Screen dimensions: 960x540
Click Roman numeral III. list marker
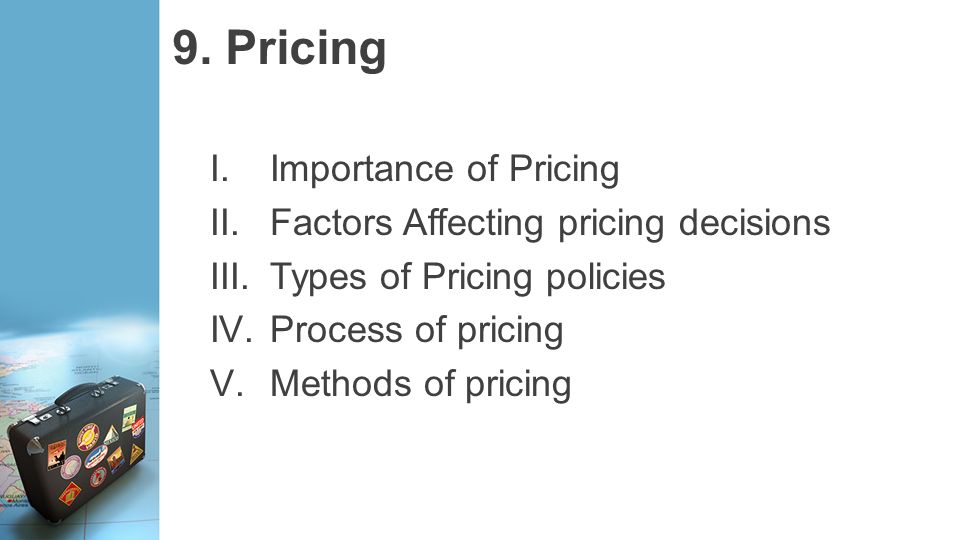229,276
